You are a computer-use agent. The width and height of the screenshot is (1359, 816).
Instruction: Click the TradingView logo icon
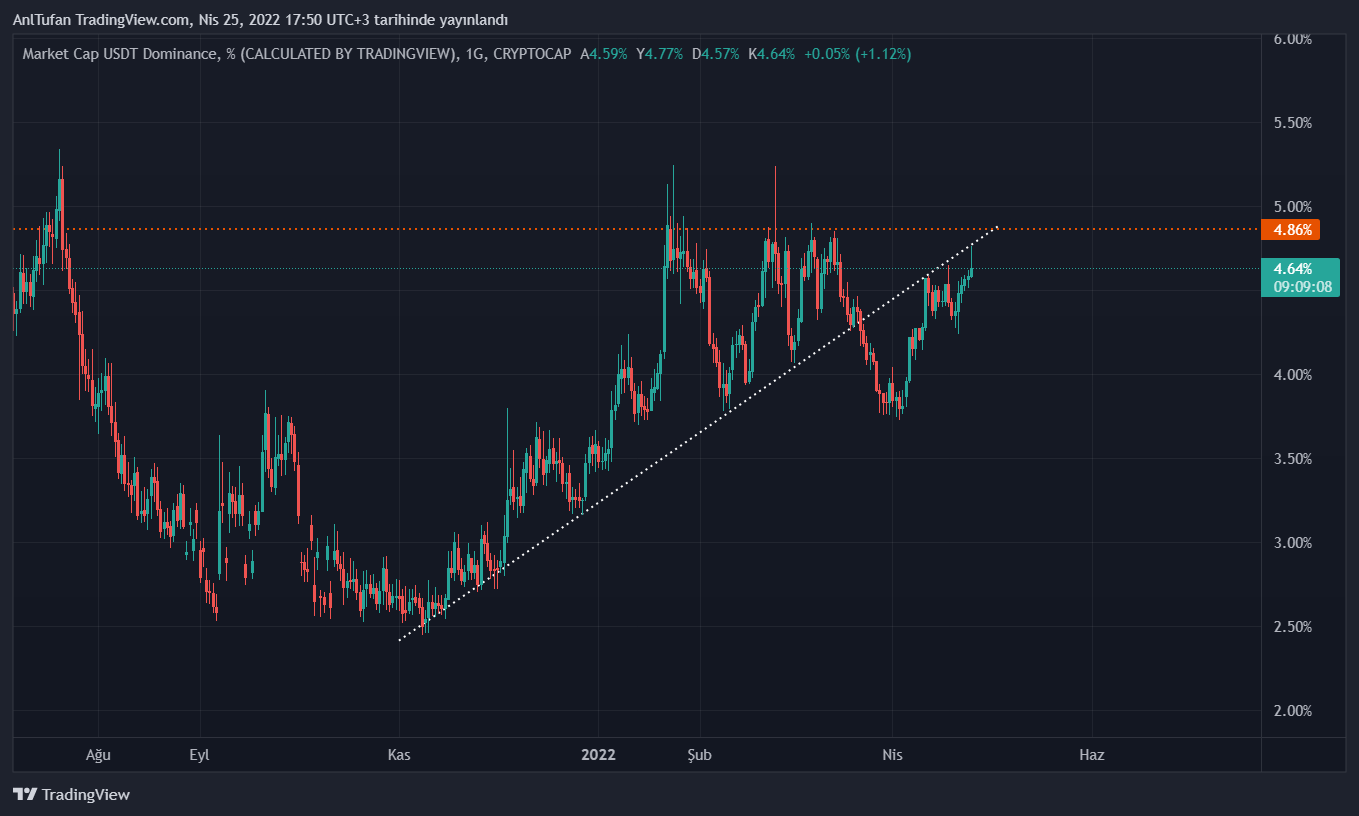25,795
